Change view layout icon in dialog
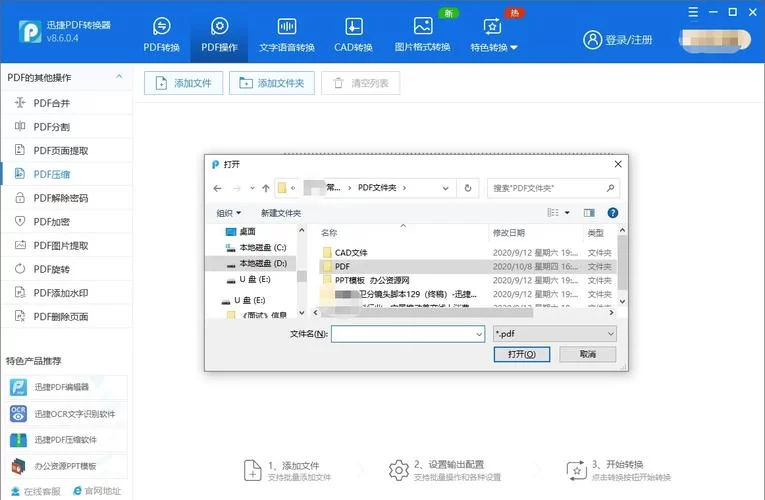Screen dimensions: 765x500 point(553,213)
